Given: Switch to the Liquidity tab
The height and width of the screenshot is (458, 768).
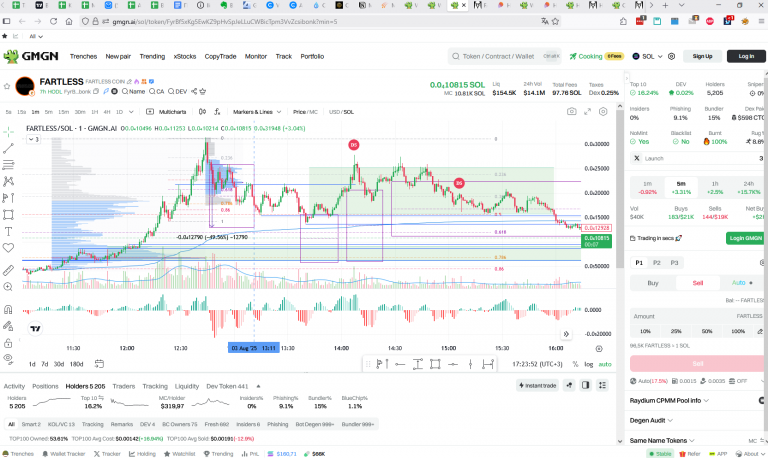Looking at the screenshot, I should (187, 386).
